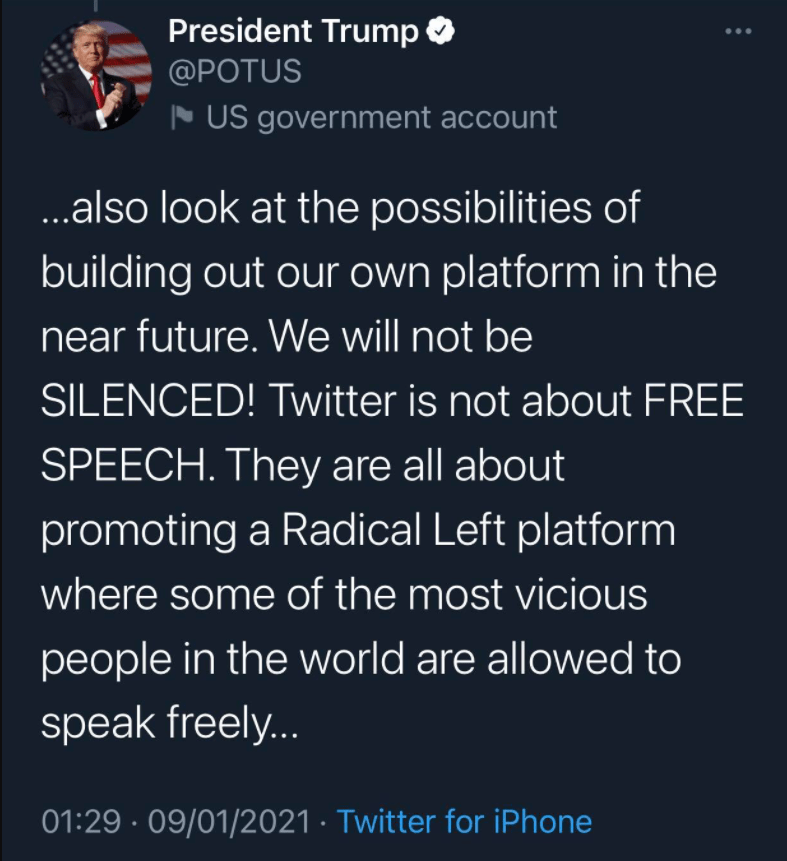Open the Twitter for iPhone source link
Image resolution: width=787 pixels, height=861 pixels.
point(465,821)
